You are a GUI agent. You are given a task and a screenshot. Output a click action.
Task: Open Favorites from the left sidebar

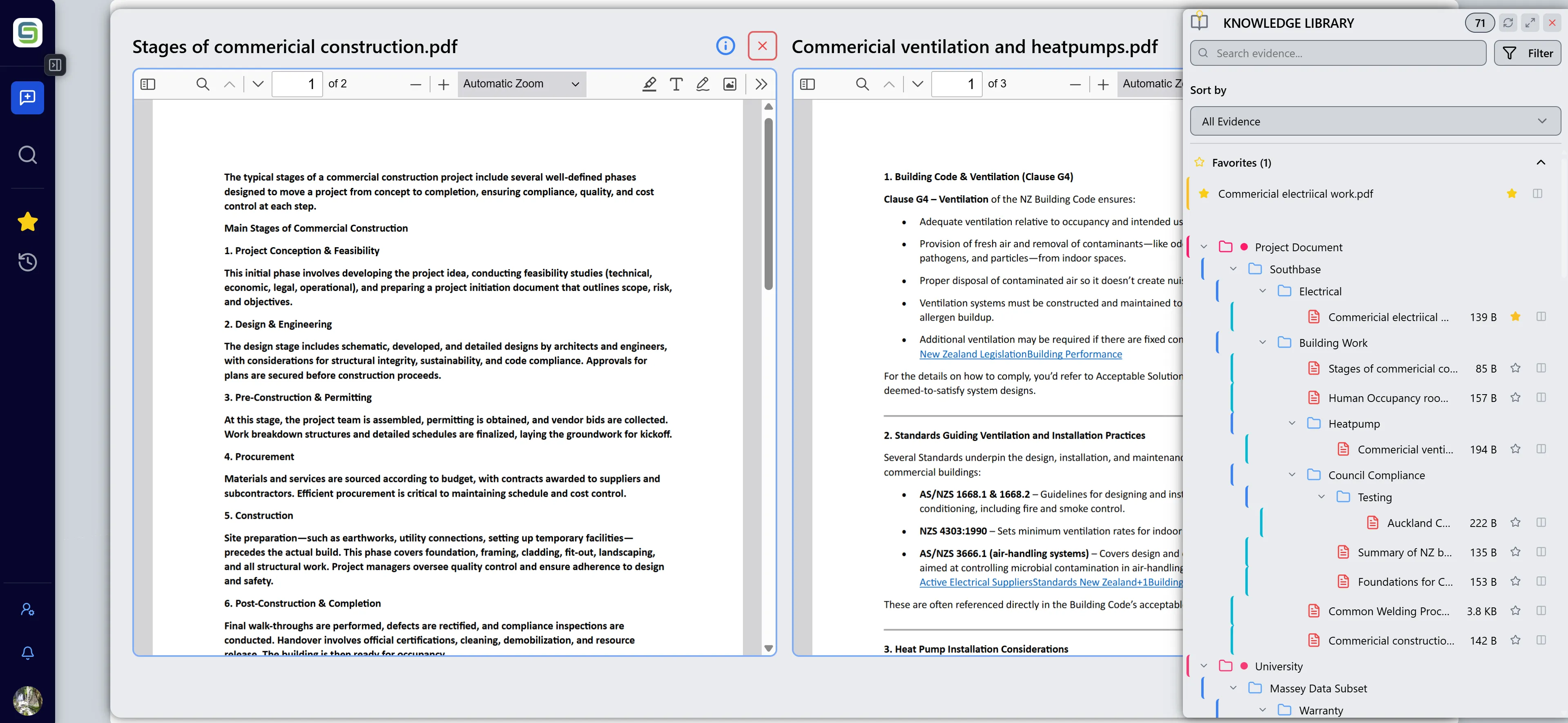[x=27, y=221]
